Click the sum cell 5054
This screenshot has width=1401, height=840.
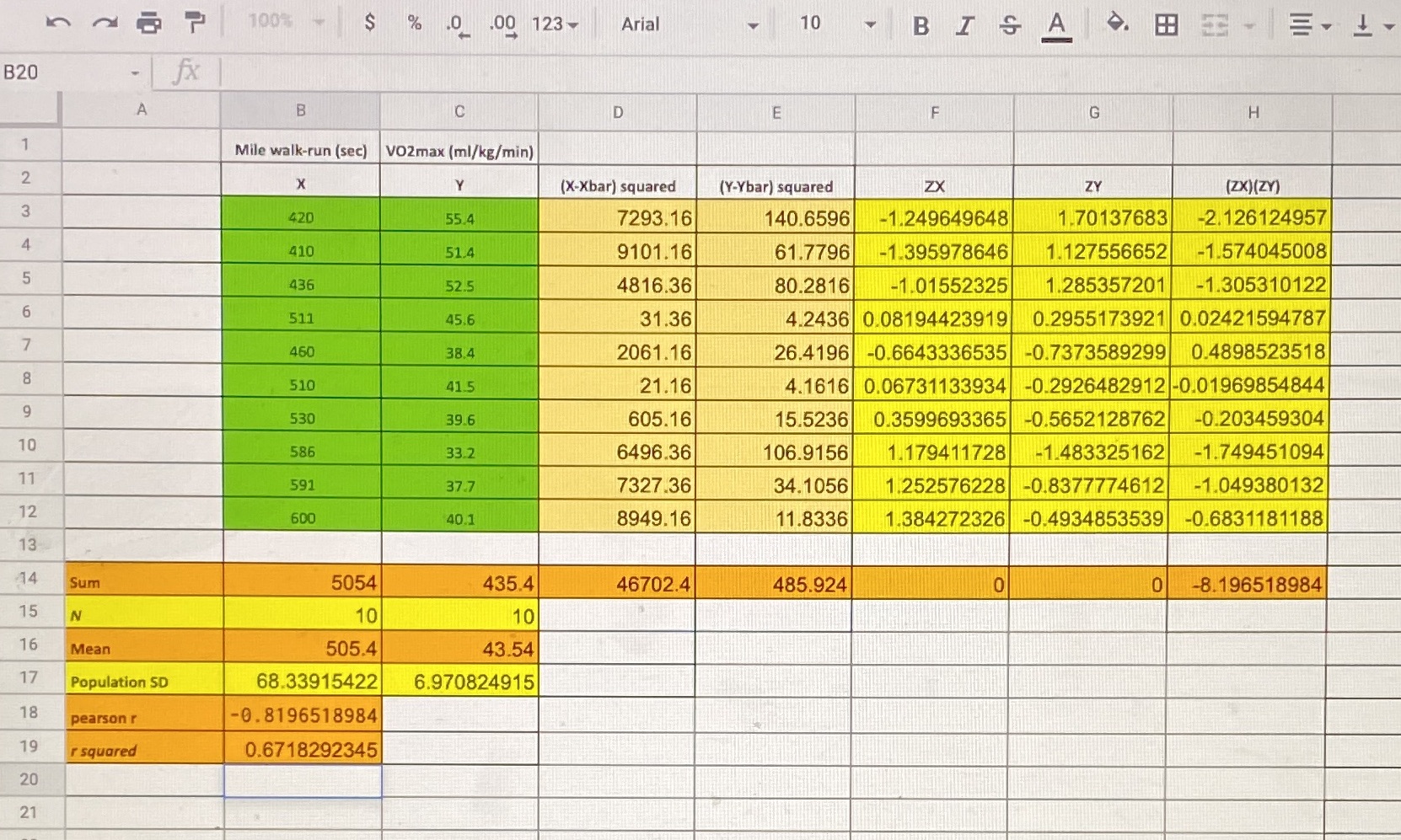click(x=302, y=581)
